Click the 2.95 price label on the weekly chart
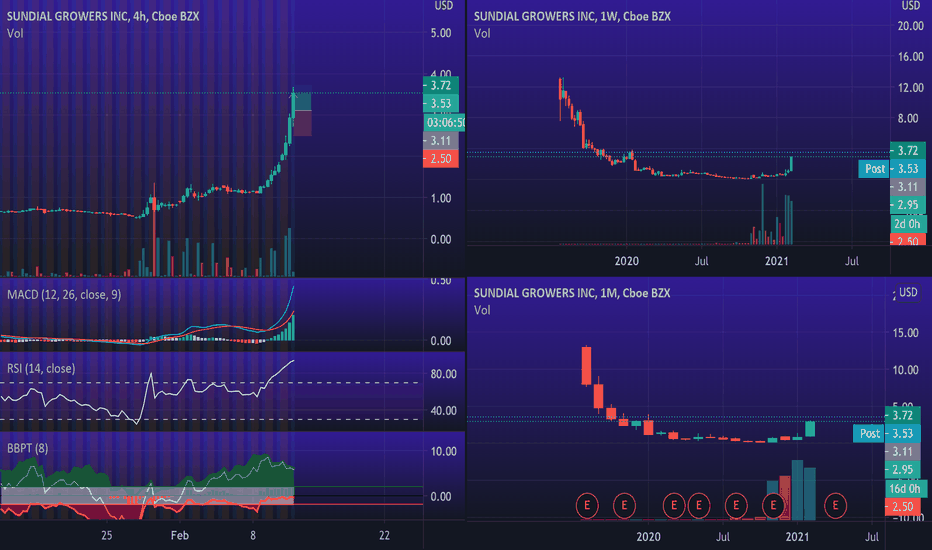This screenshot has width=932, height=550. click(x=908, y=205)
